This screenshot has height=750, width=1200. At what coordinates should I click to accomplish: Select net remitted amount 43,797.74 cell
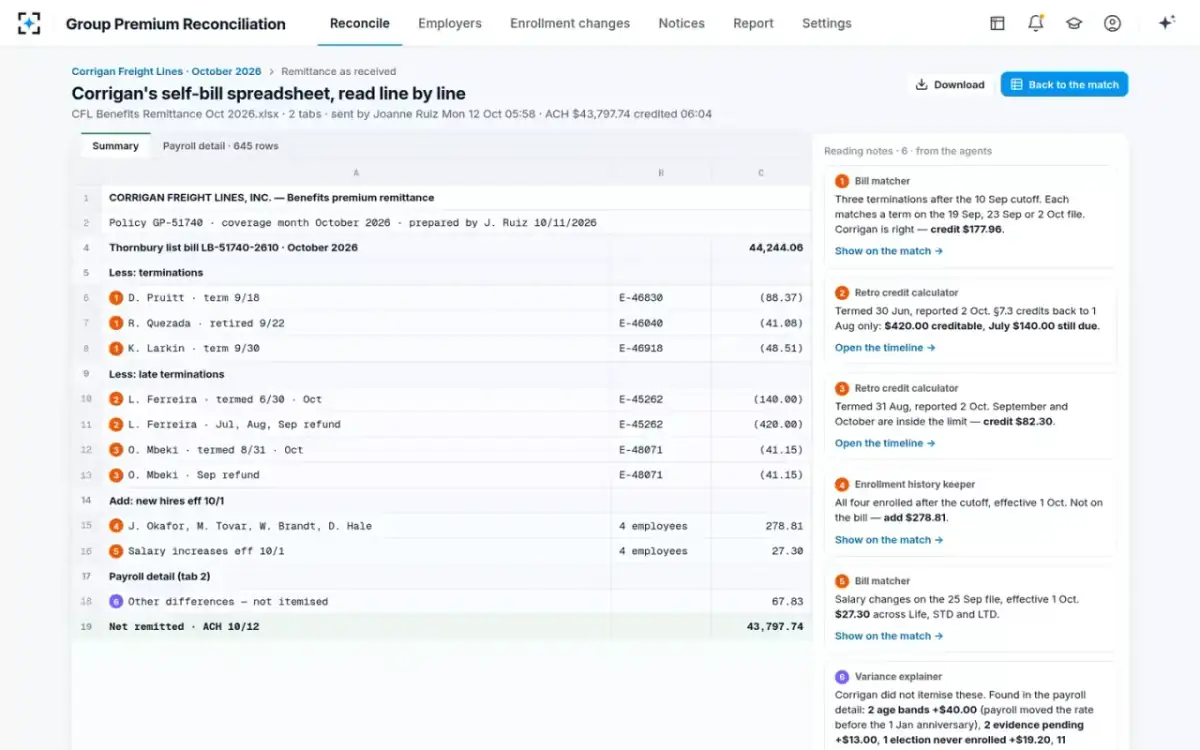761,627
